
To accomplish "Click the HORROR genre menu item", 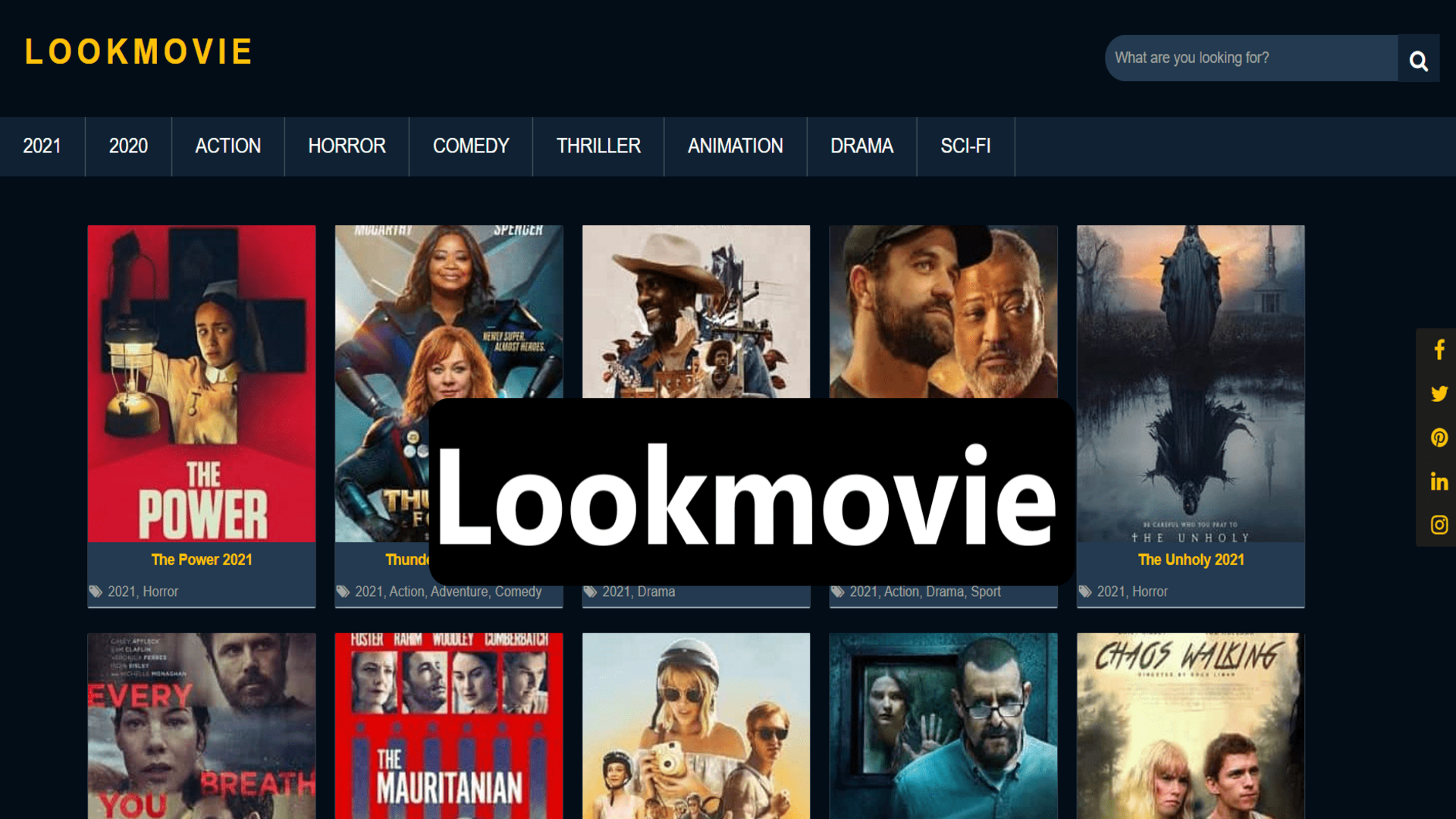I will point(346,146).
